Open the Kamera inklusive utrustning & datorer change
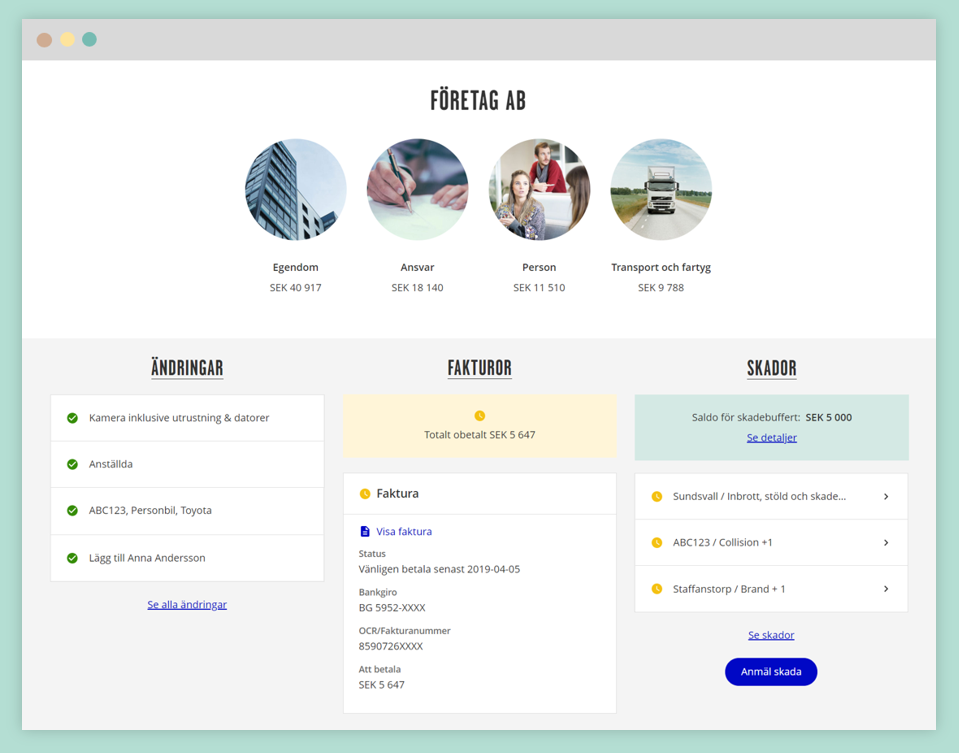Screen dimensions: 959x753 tap(187, 418)
